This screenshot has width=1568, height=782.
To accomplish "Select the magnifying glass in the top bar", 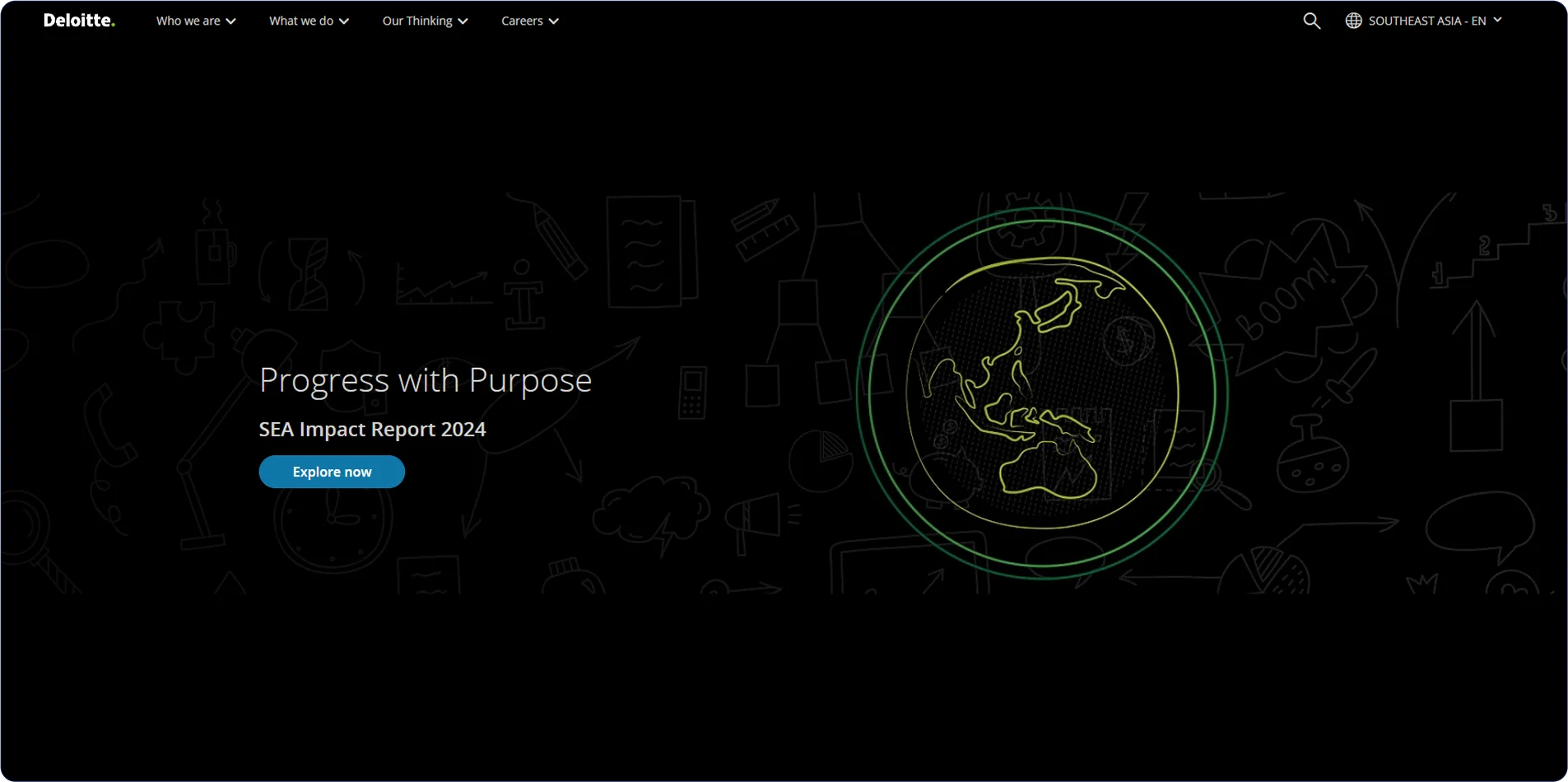I will tap(1310, 20).
